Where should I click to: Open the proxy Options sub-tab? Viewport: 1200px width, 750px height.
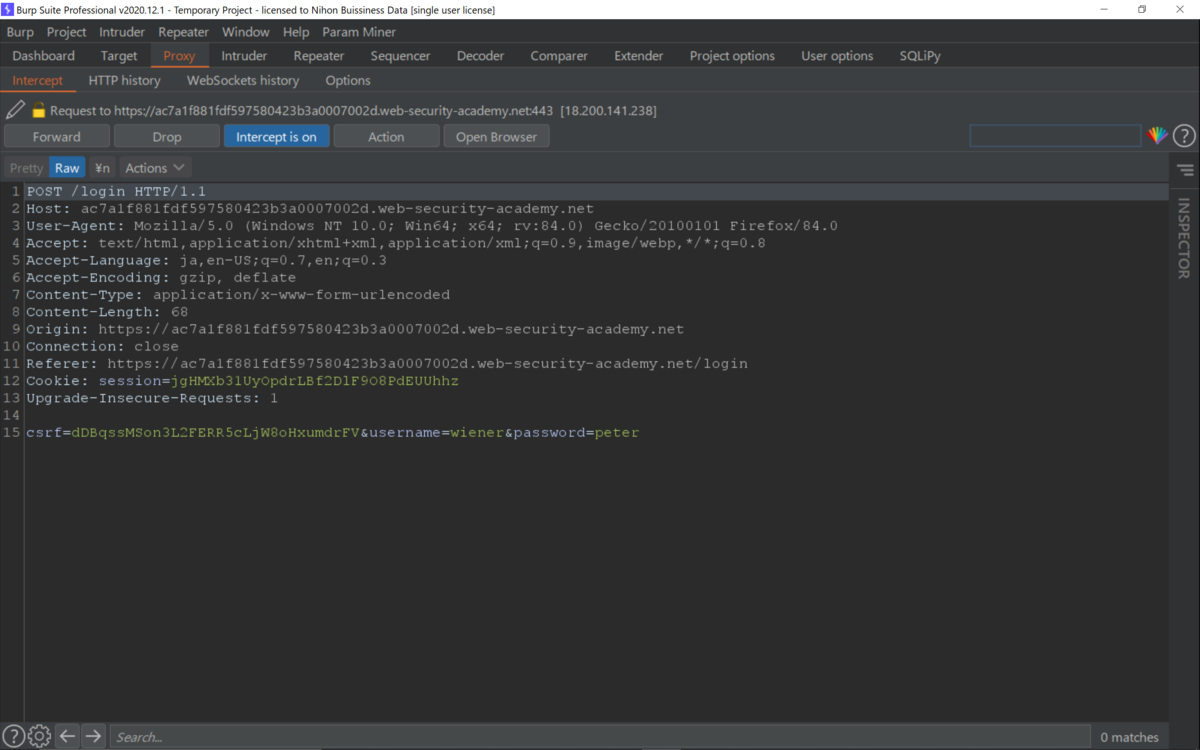pos(348,80)
